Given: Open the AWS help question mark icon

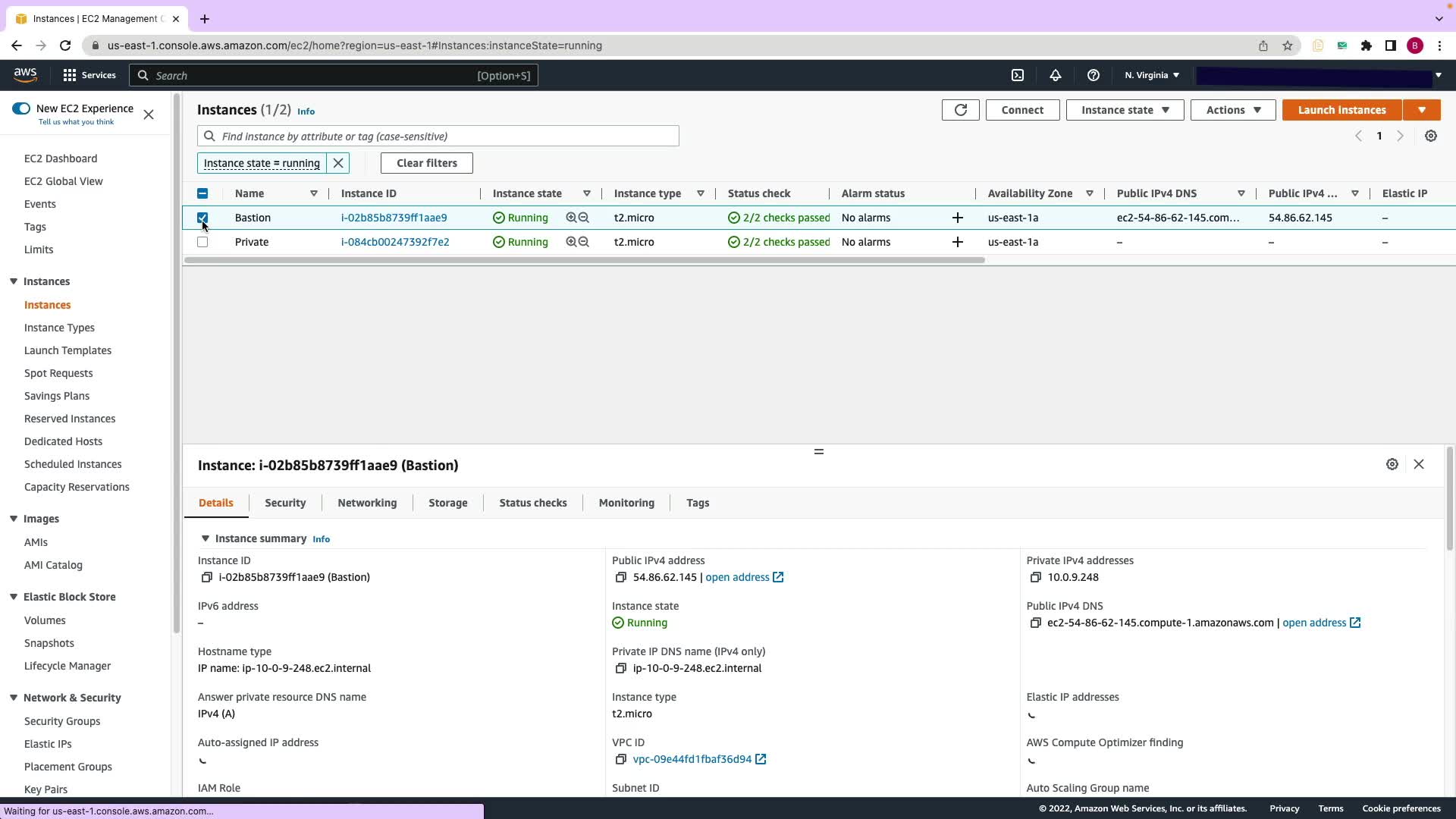Looking at the screenshot, I should [x=1093, y=75].
